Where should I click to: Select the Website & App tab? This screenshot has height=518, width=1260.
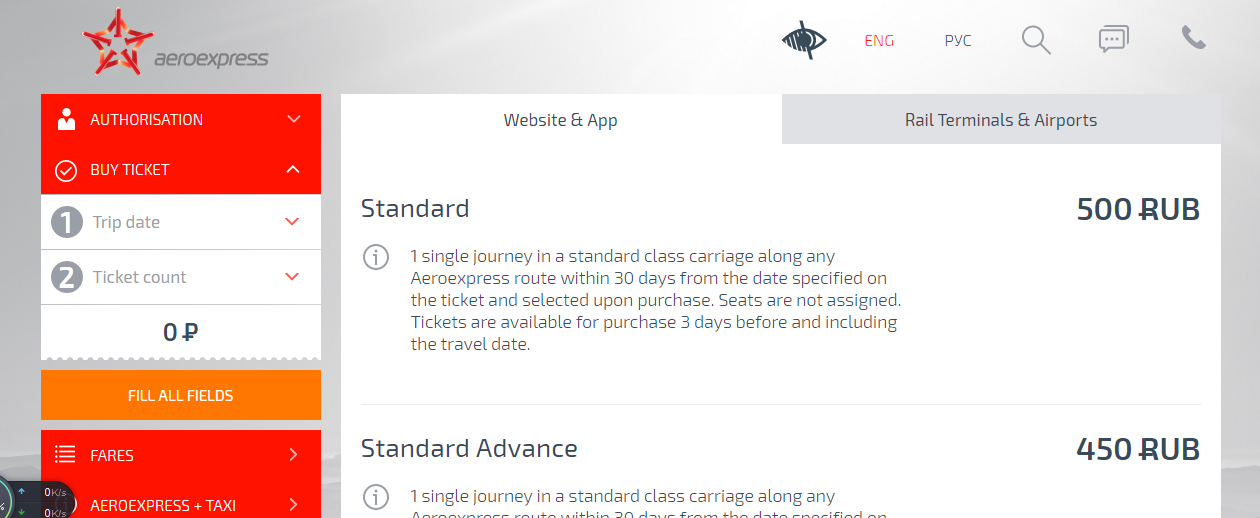(560, 120)
